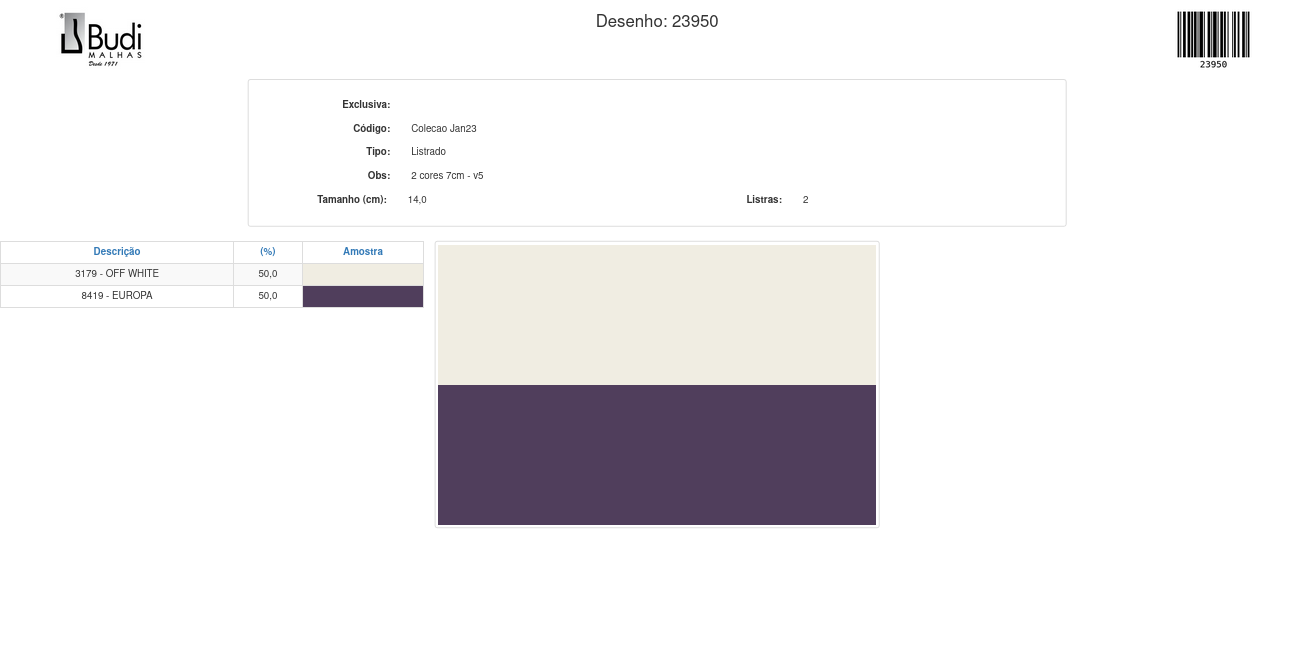
Task: Click the 50,0 percentage for EUROPA
Action: coord(268,296)
